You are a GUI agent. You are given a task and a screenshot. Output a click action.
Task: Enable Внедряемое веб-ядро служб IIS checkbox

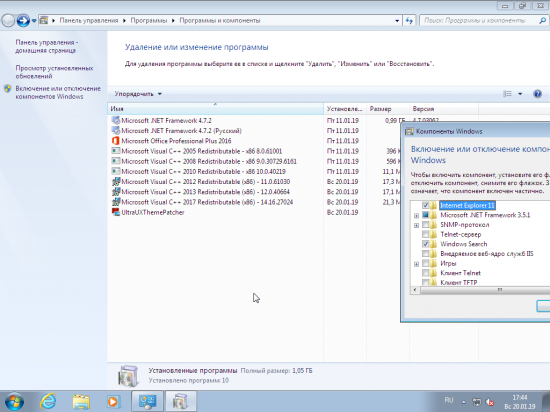click(x=425, y=254)
